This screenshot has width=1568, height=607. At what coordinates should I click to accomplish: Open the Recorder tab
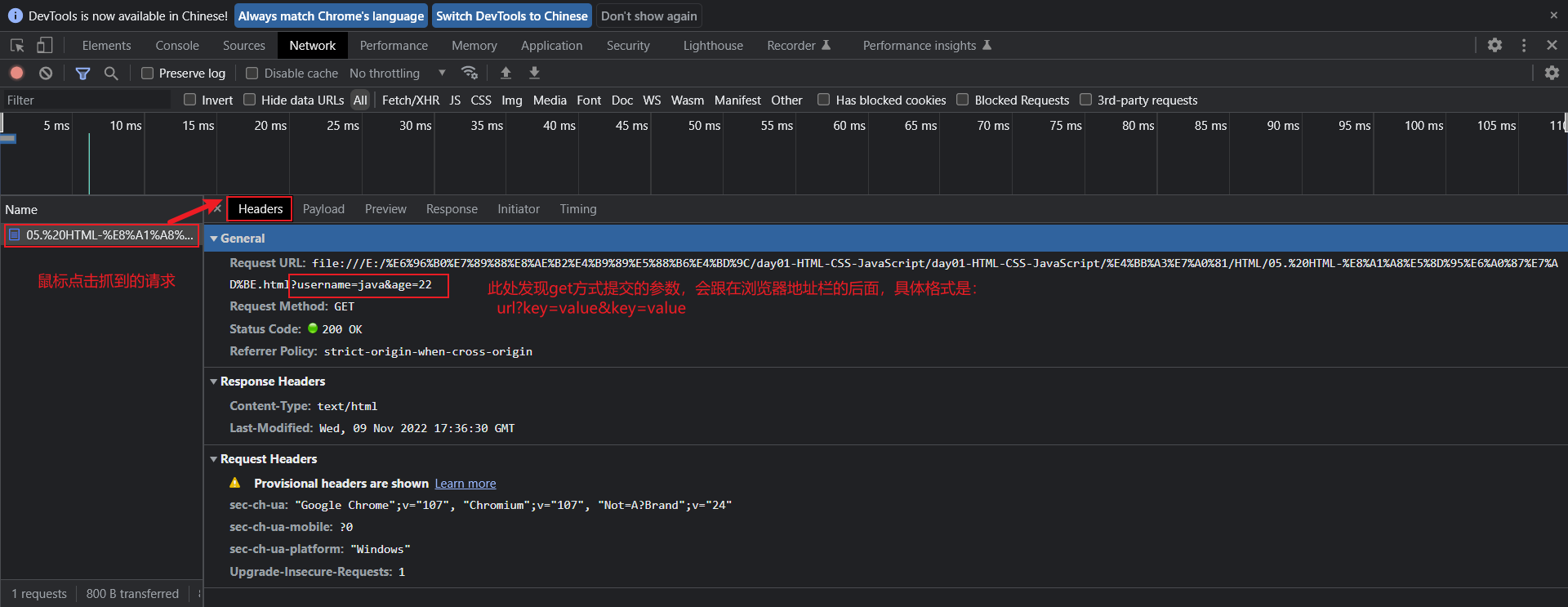pyautogui.click(x=799, y=46)
